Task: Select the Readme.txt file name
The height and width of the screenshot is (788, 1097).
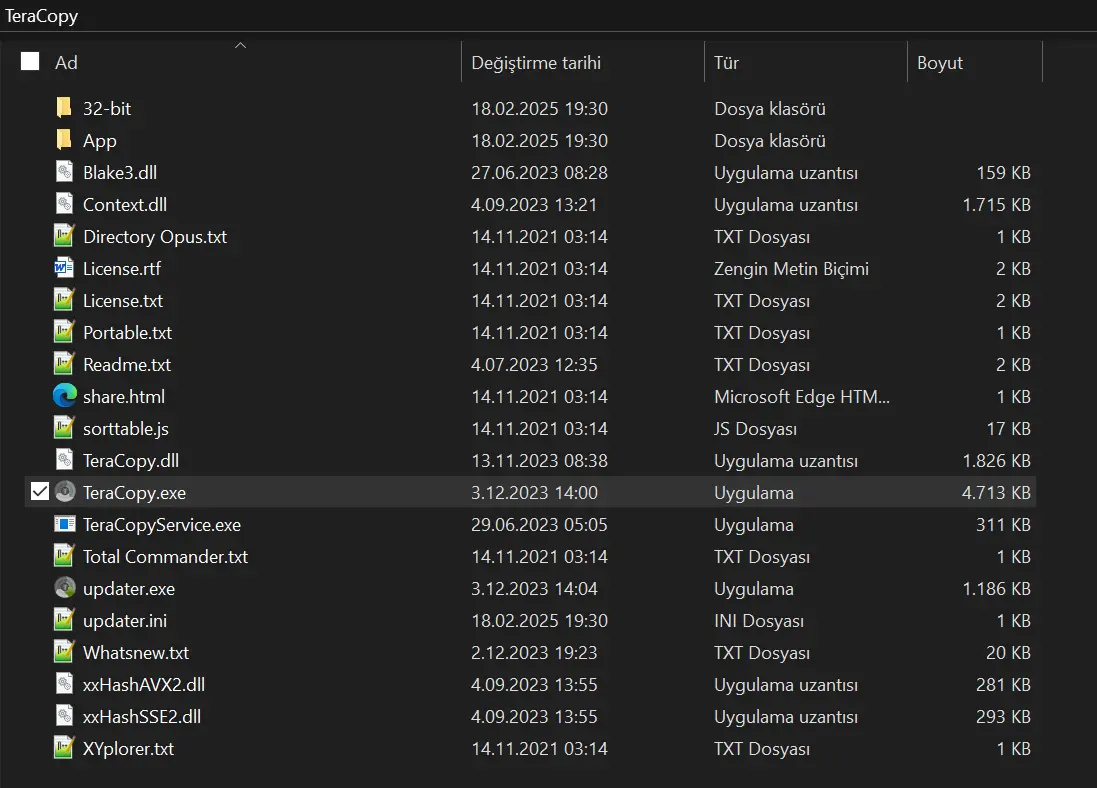Action: click(127, 365)
